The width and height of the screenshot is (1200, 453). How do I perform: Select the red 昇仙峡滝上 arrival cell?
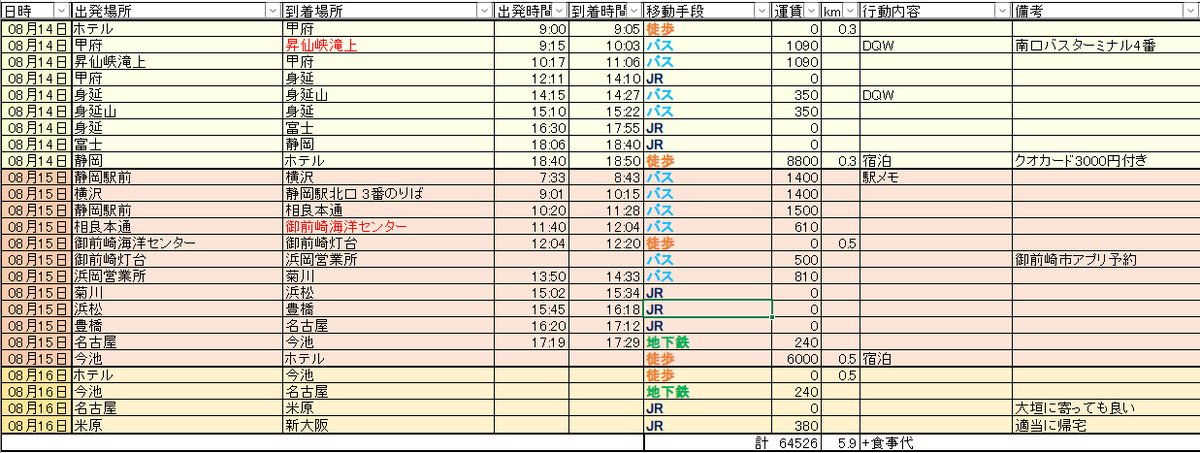click(x=389, y=46)
